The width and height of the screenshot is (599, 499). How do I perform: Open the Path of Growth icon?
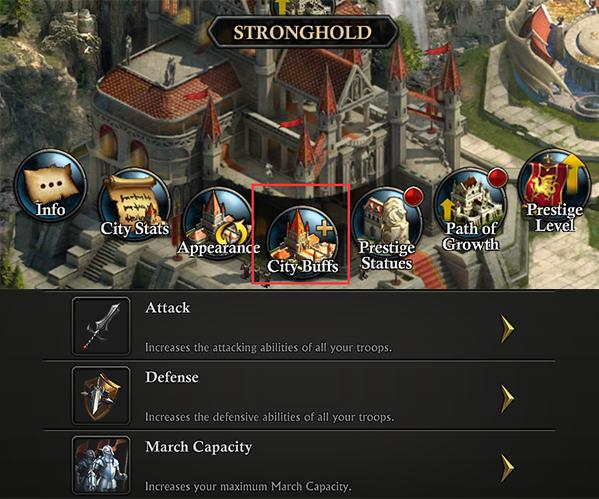(471, 205)
